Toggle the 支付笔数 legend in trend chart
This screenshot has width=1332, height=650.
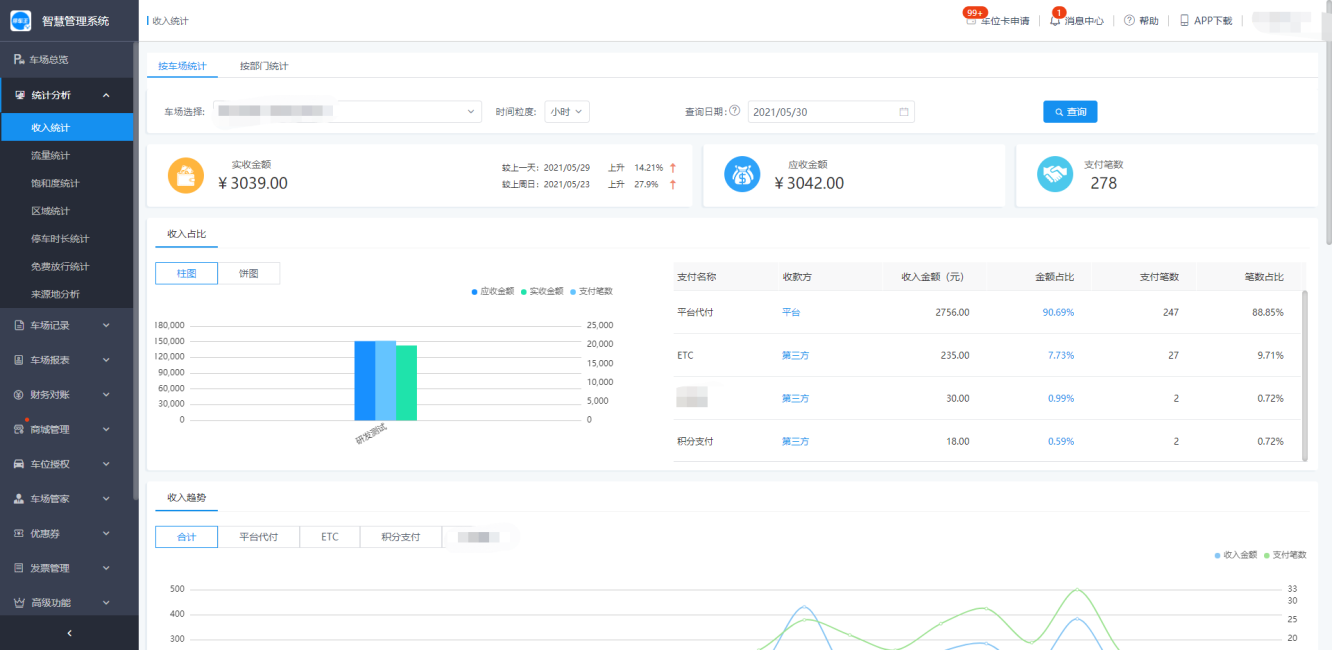(1285, 554)
